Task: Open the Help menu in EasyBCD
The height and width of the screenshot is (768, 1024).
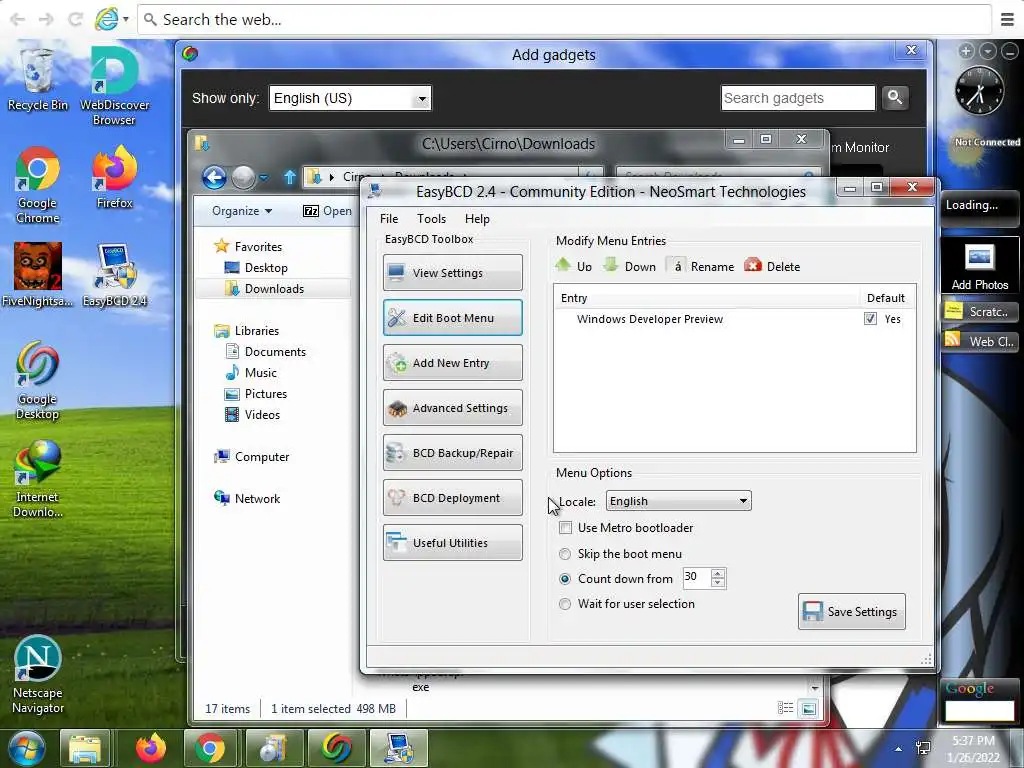Action: tap(477, 219)
